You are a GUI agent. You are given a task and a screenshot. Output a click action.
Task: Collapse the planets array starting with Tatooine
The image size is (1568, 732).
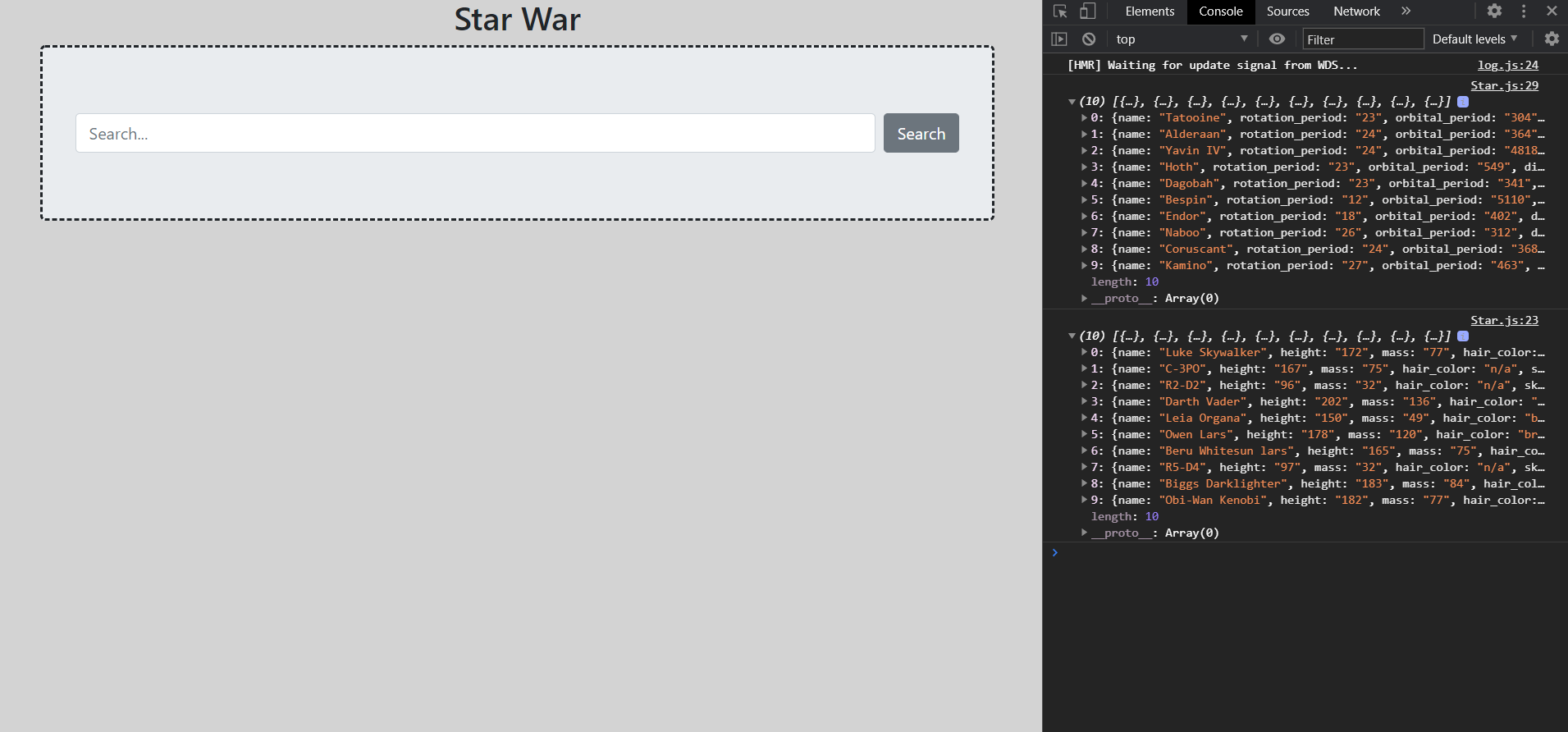pos(1072,102)
